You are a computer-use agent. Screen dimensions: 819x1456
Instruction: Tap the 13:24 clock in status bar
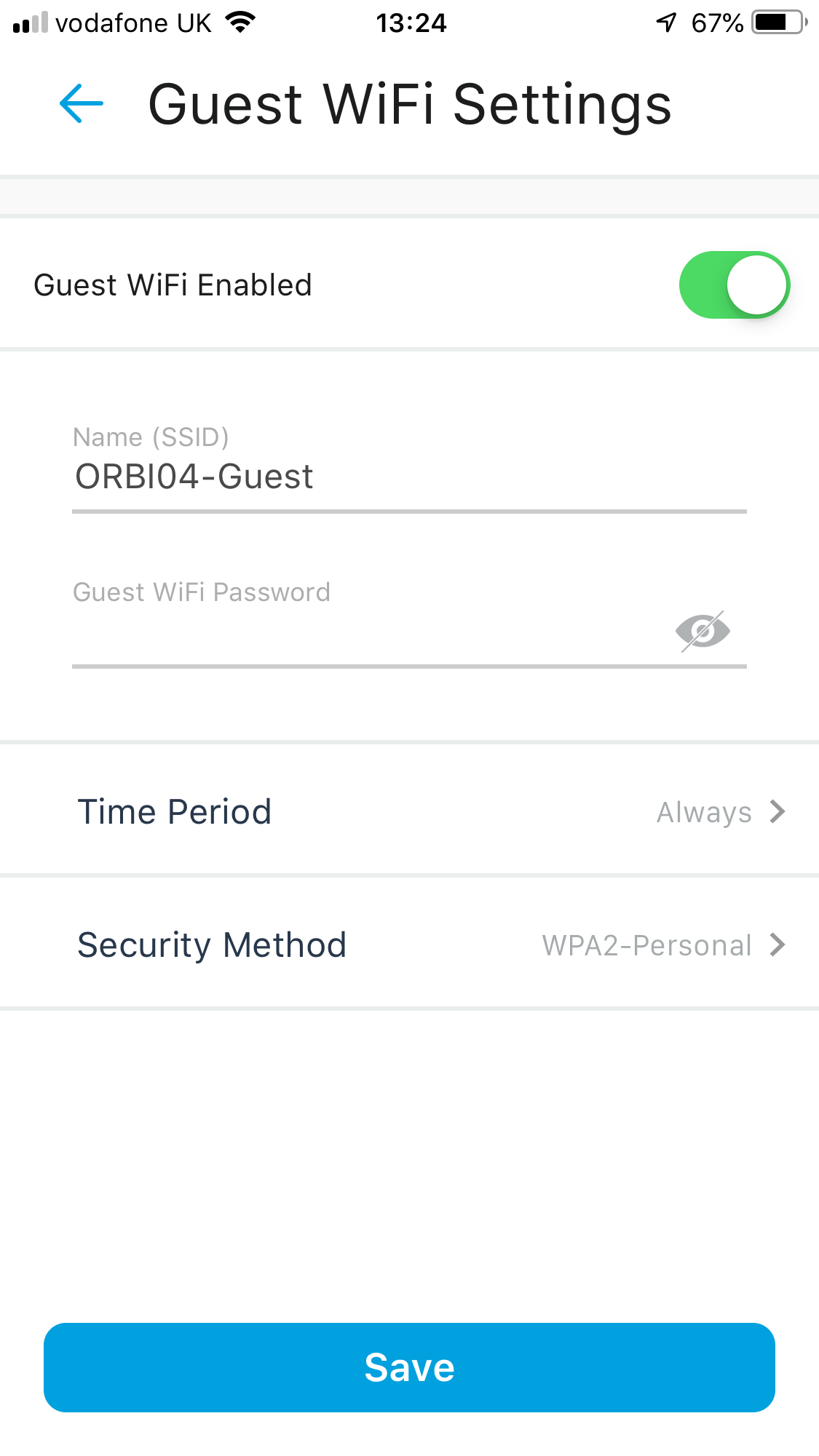[411, 23]
